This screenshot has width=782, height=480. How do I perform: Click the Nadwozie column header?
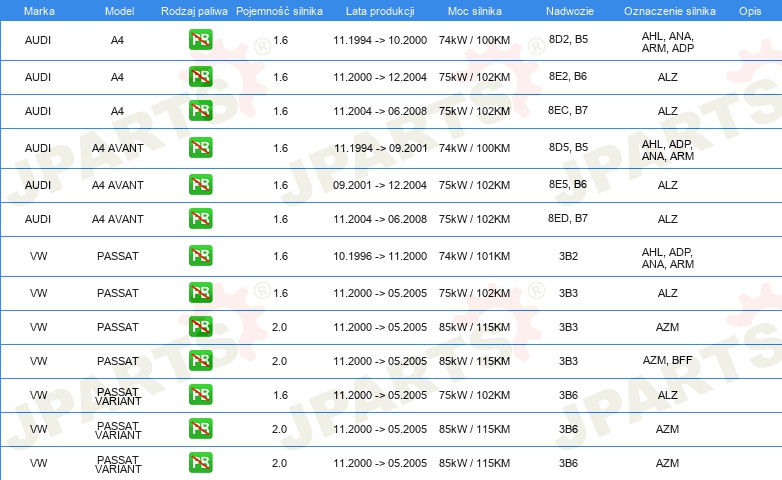point(570,11)
